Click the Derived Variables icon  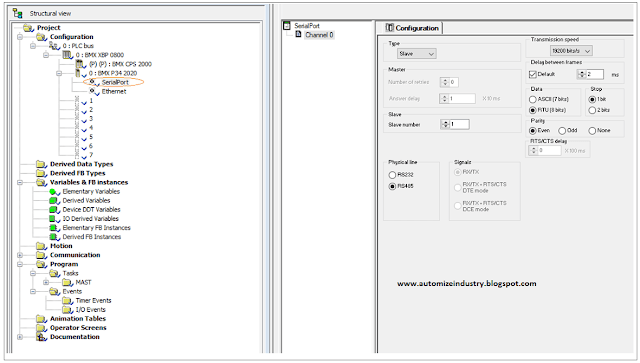(54, 200)
